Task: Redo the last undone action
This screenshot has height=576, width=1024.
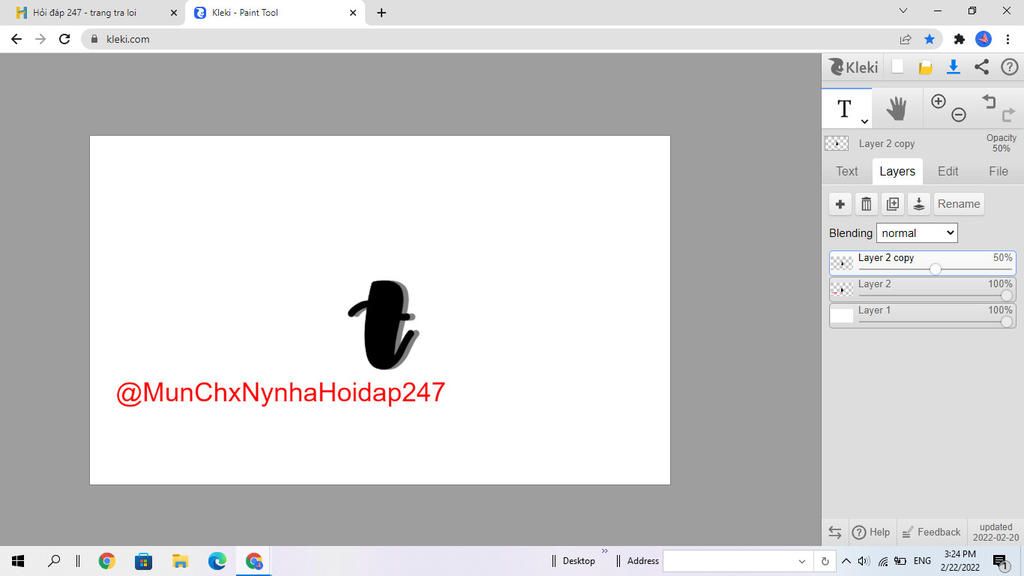Action: [x=1008, y=115]
